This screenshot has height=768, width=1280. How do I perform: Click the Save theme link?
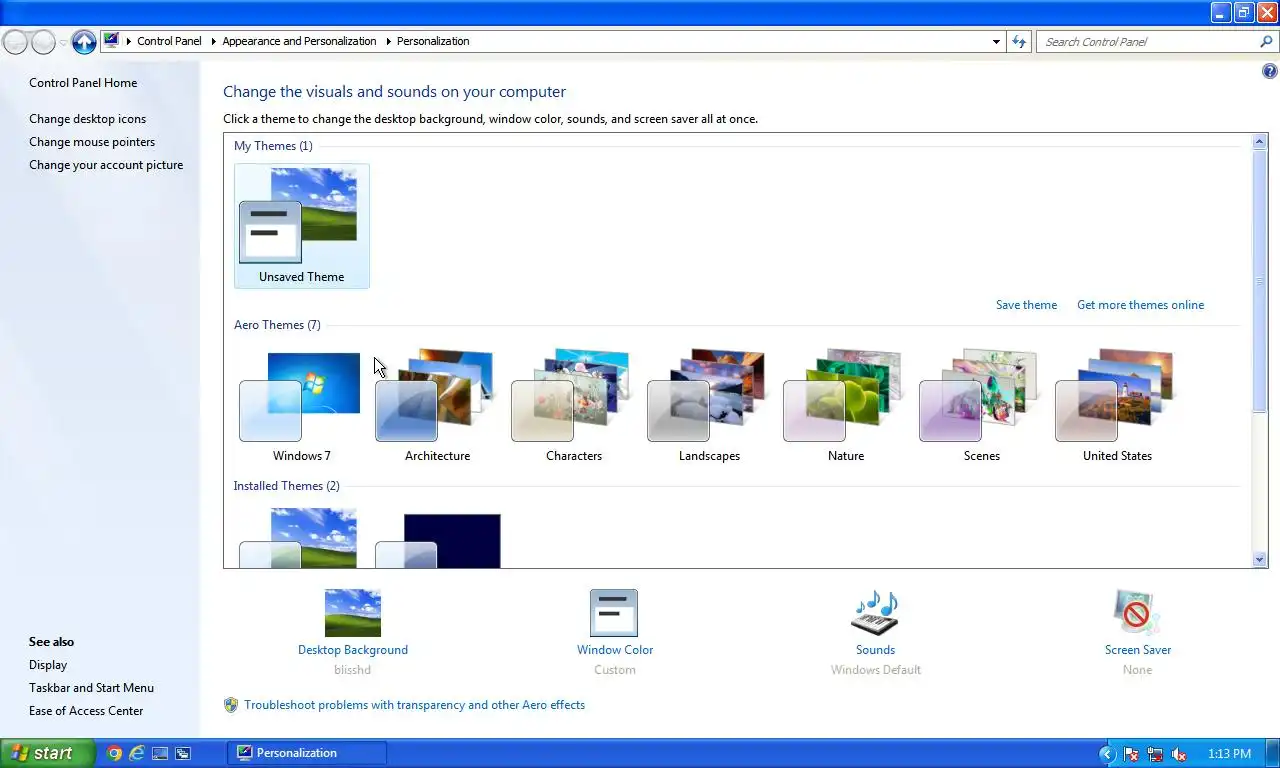pos(1026,305)
